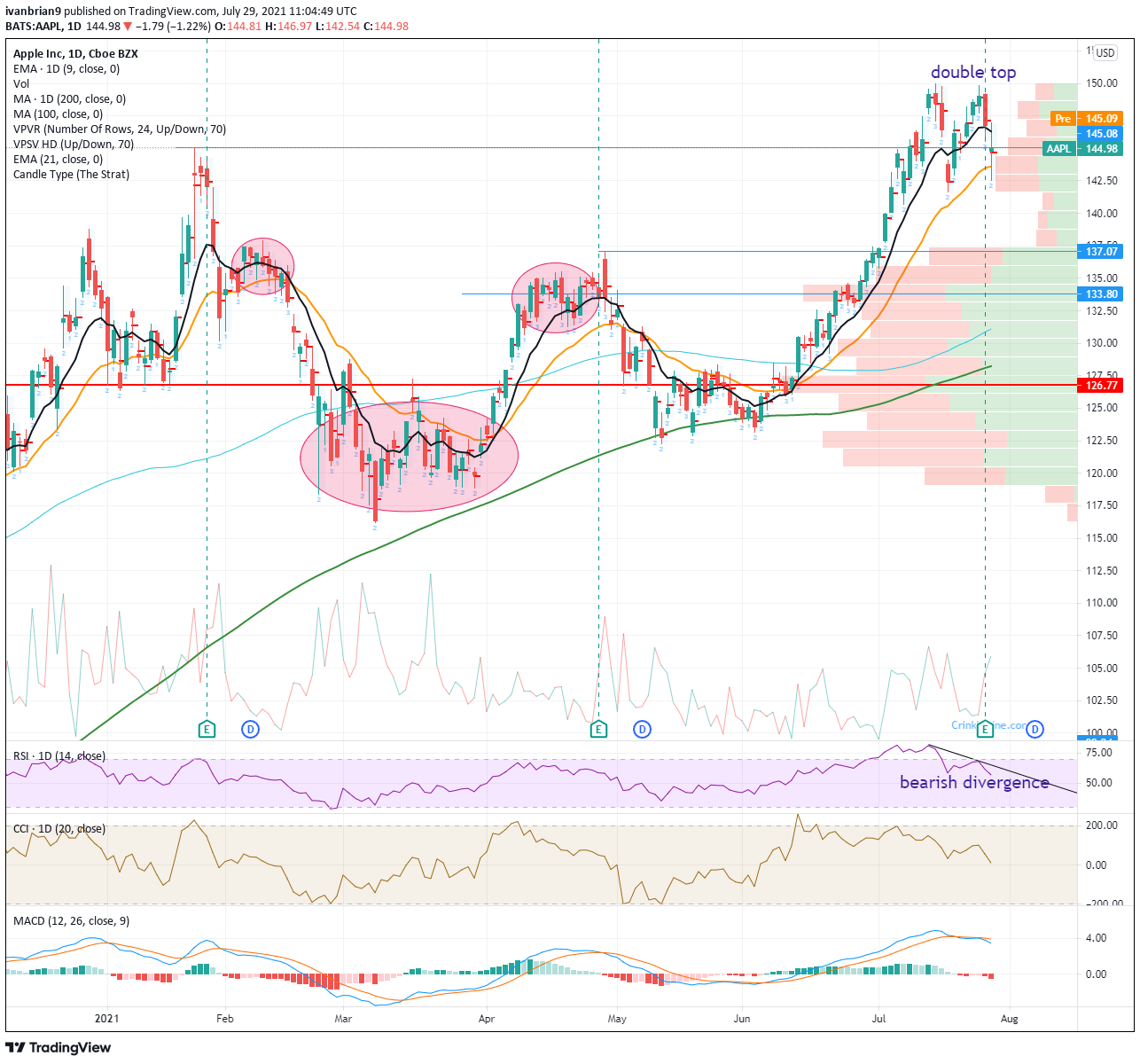The width and height of the screenshot is (1140, 1064).
Task: Click the dividend D marker in February
Action: (x=251, y=730)
